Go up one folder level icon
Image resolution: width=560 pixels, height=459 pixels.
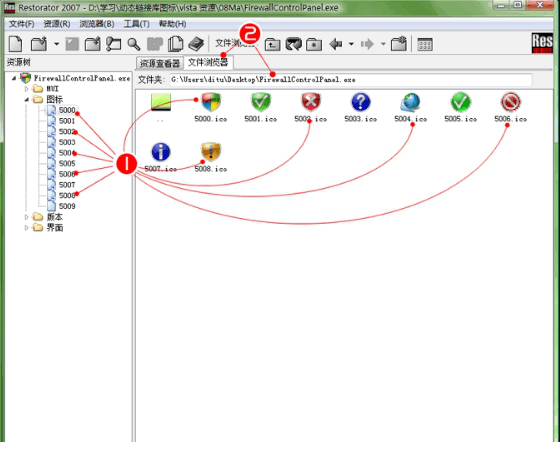pos(272,45)
